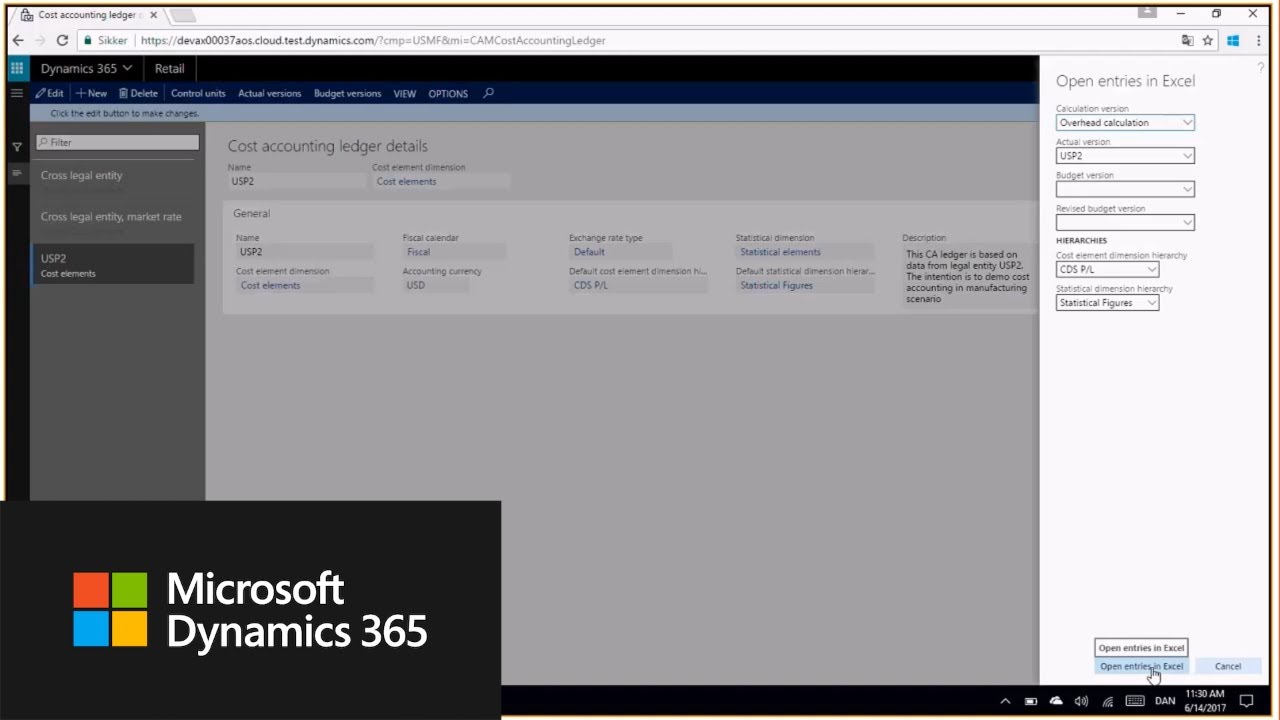Open the Action Center notification icon
Image resolution: width=1280 pixels, height=720 pixels.
1247,701
